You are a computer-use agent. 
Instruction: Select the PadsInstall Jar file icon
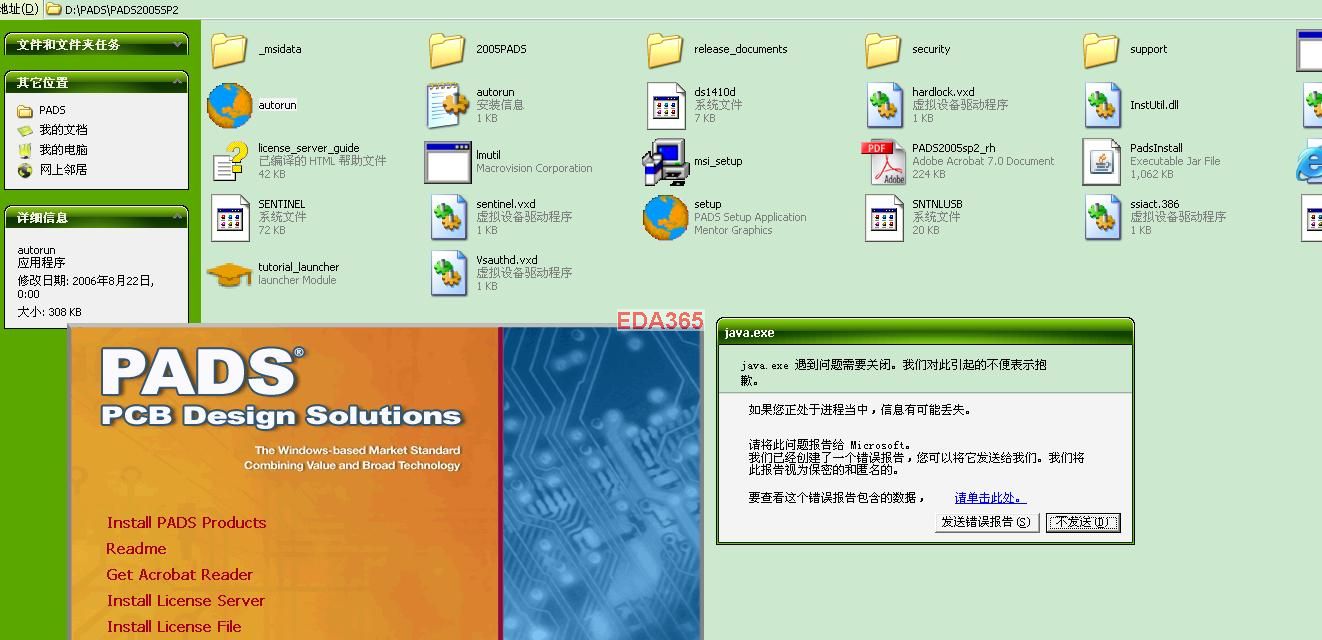(1102, 161)
